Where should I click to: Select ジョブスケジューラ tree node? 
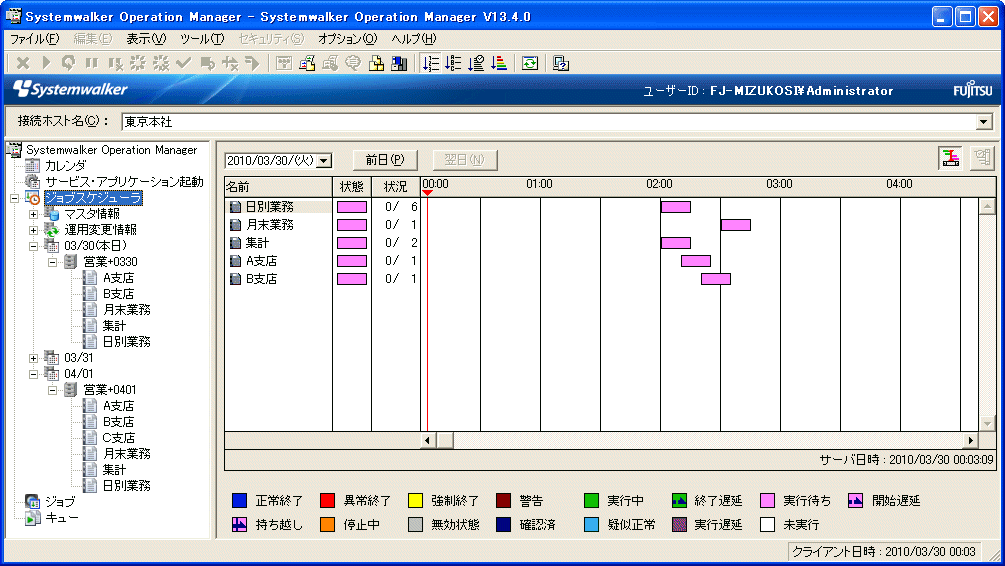coord(93,197)
